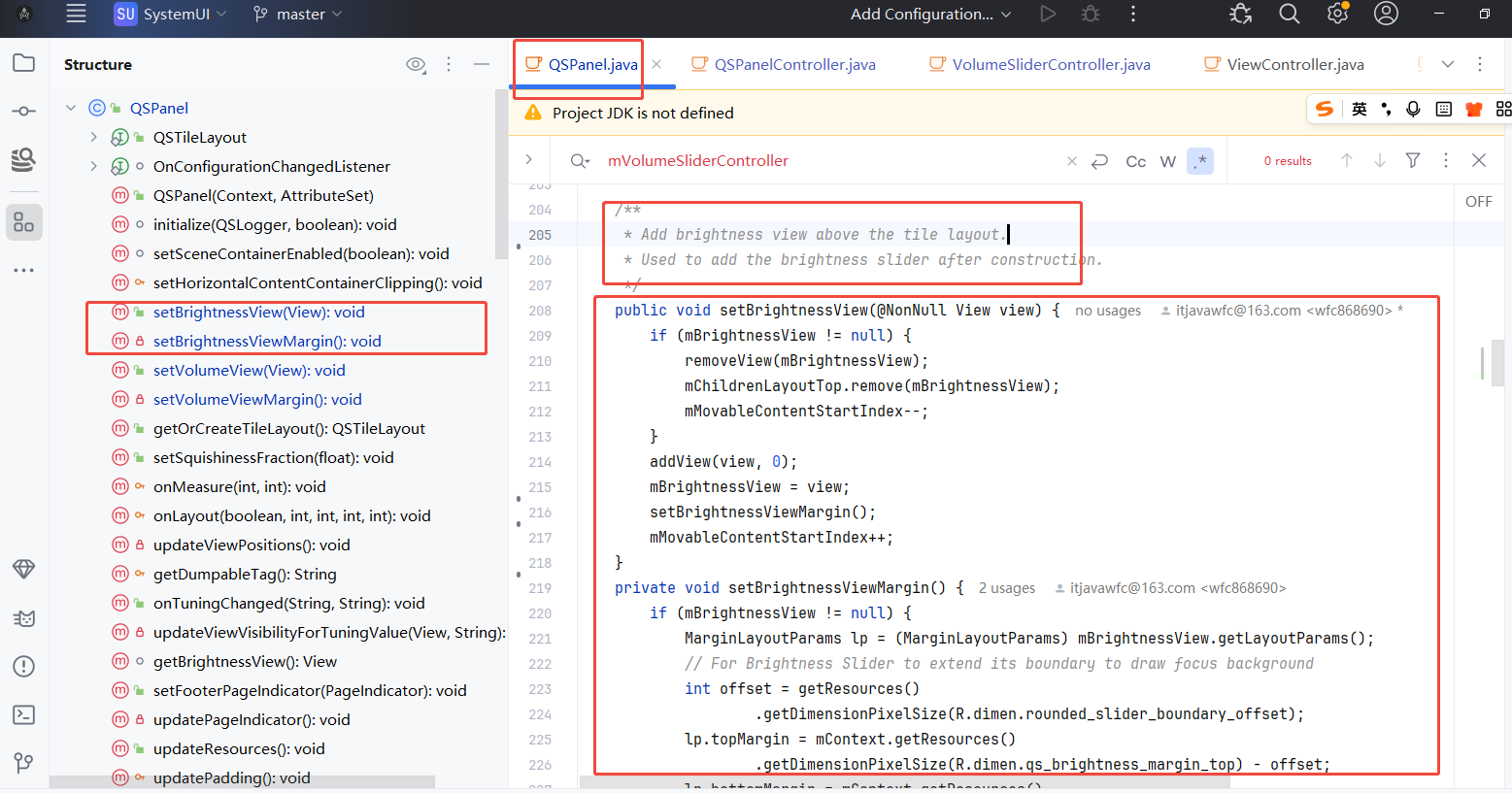Open IDE settings gear
Viewport: 1512px width, 793px height.
click(x=1338, y=14)
